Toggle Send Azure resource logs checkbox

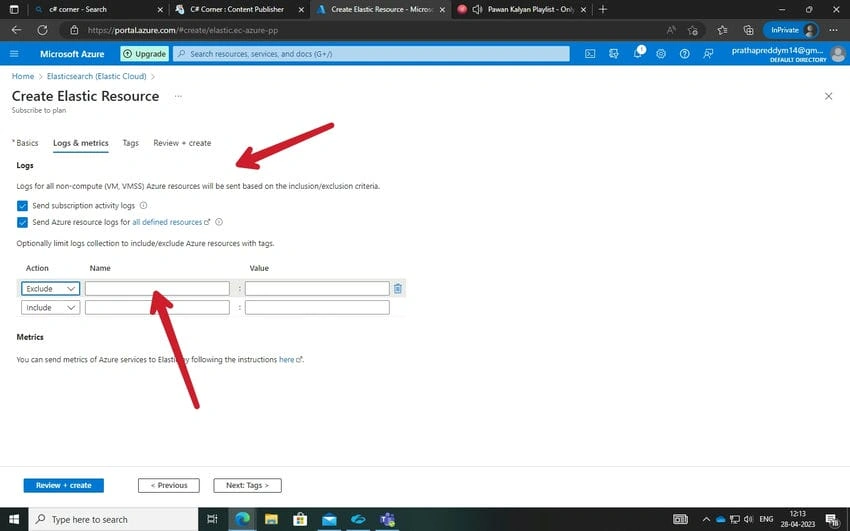point(22,222)
